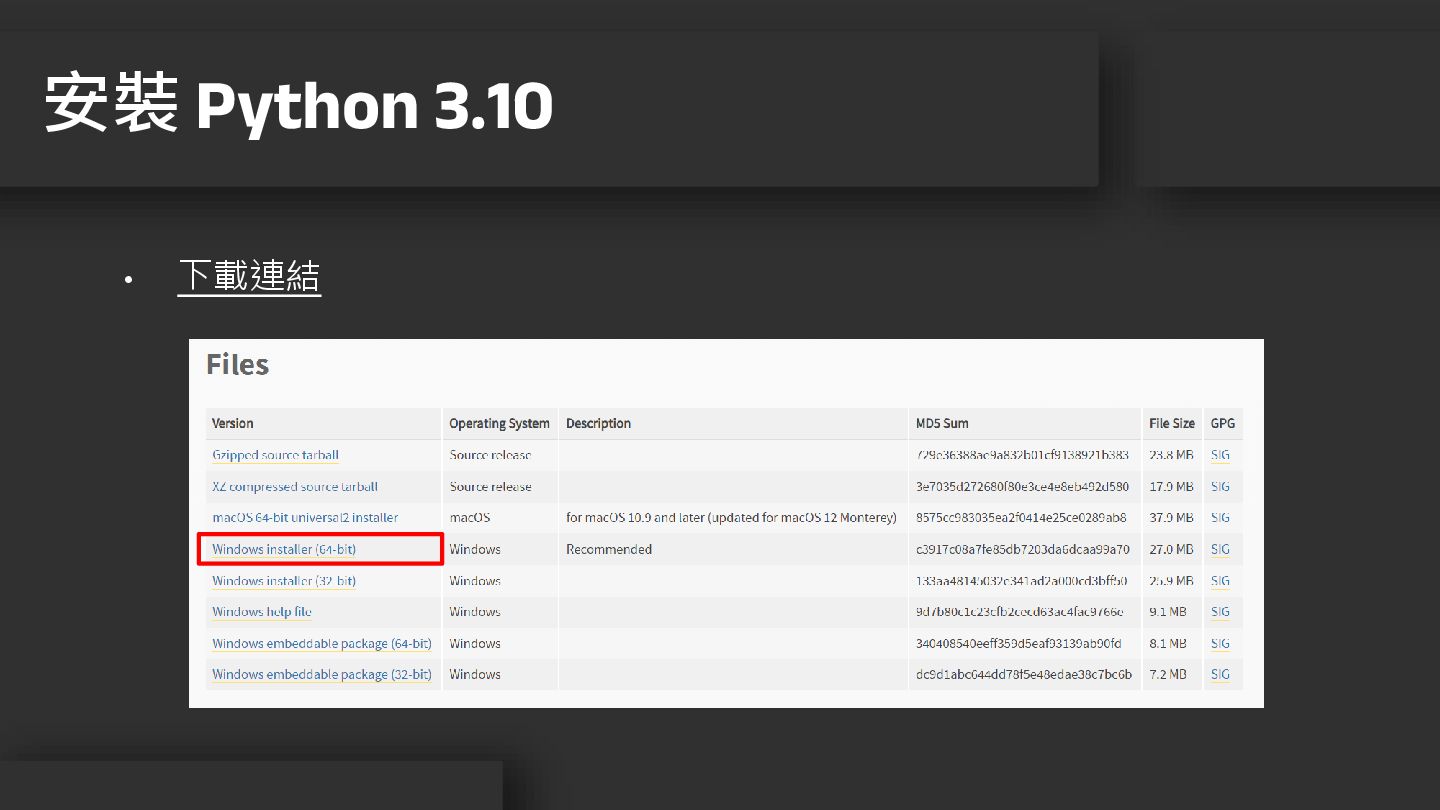Open the SIG link for Gzipped source tarball
Screen dimensions: 1440x810
pos(1220,455)
